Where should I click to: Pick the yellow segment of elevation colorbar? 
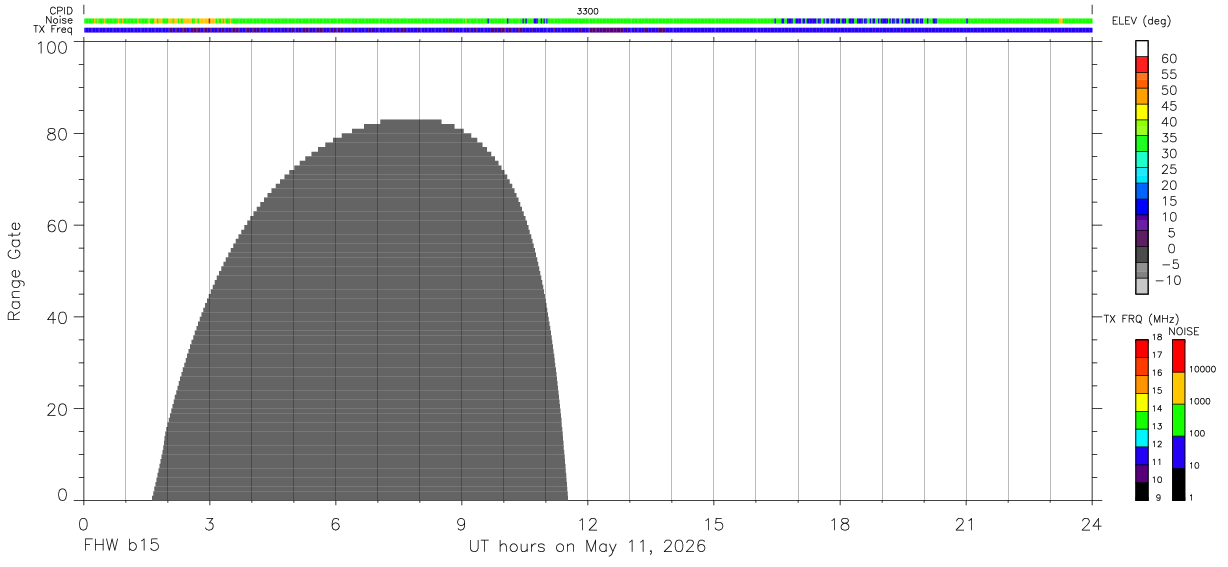coord(1142,111)
